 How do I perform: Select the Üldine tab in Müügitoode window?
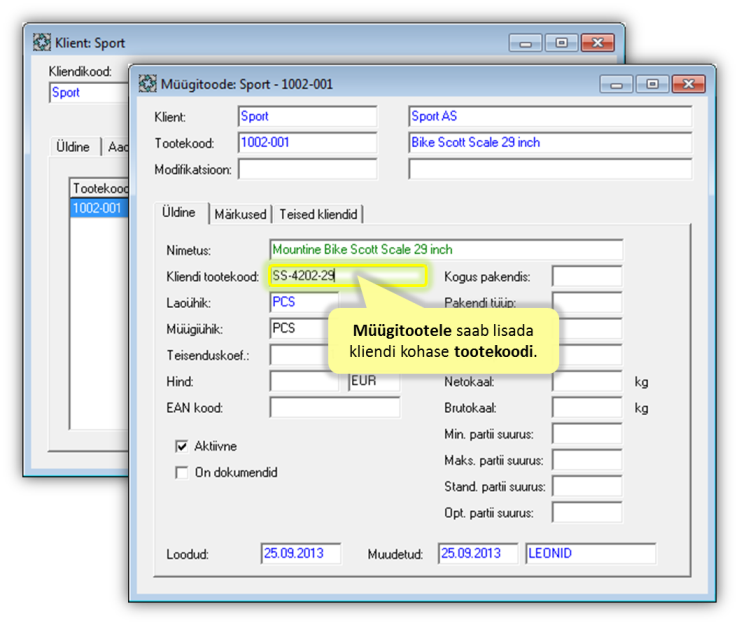pos(179,213)
